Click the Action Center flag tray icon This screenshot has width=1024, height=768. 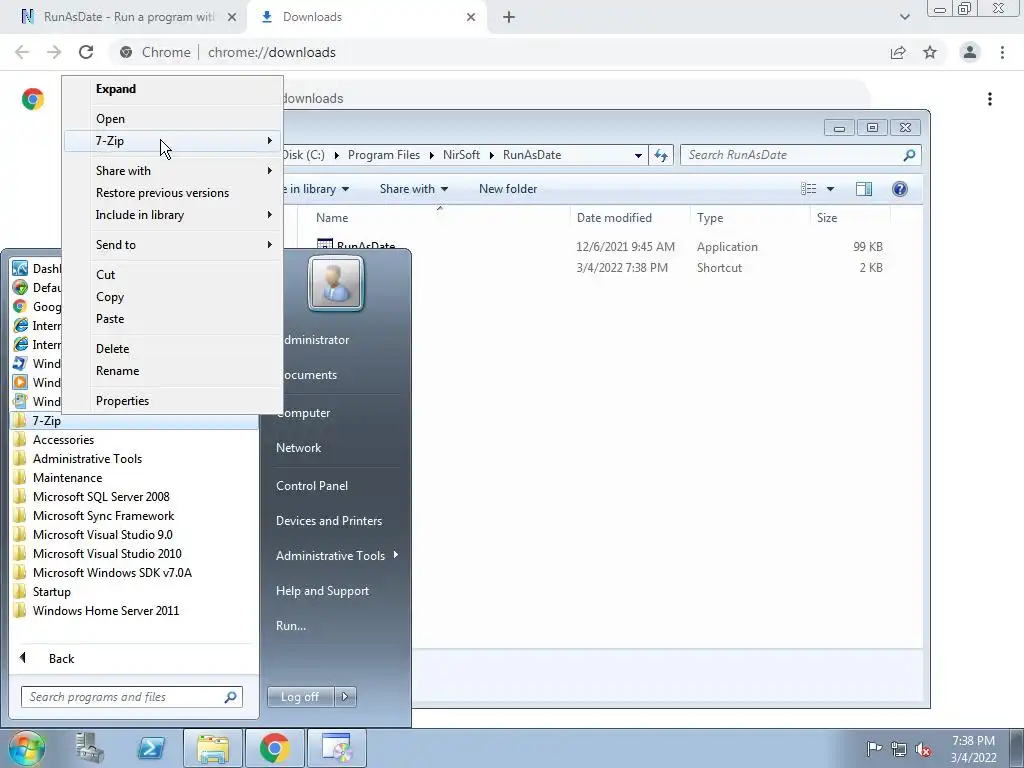point(873,749)
